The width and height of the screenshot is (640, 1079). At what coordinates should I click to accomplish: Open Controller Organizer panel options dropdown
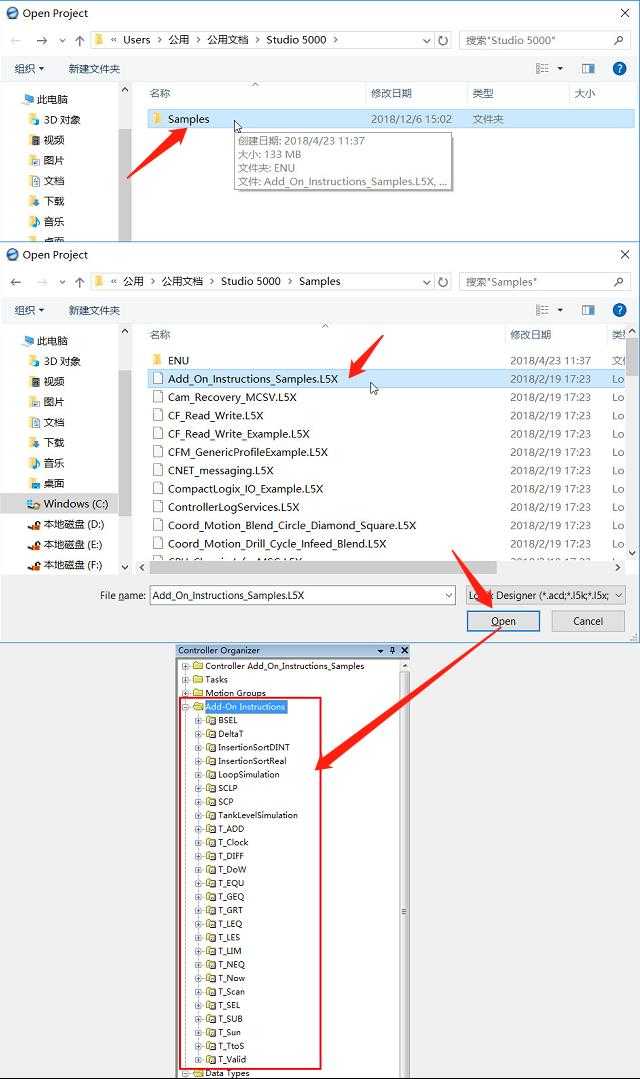click(x=380, y=650)
